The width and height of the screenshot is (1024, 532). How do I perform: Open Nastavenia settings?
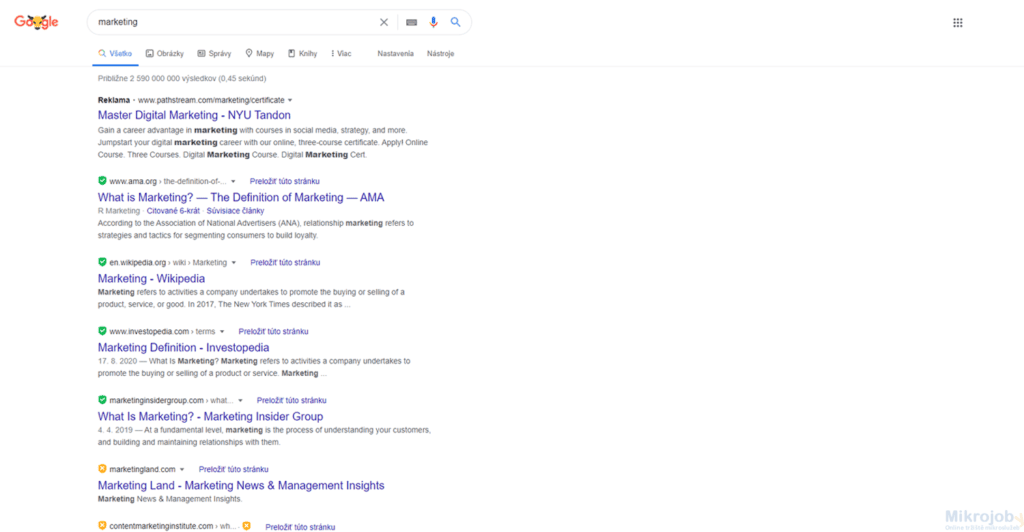click(x=395, y=54)
